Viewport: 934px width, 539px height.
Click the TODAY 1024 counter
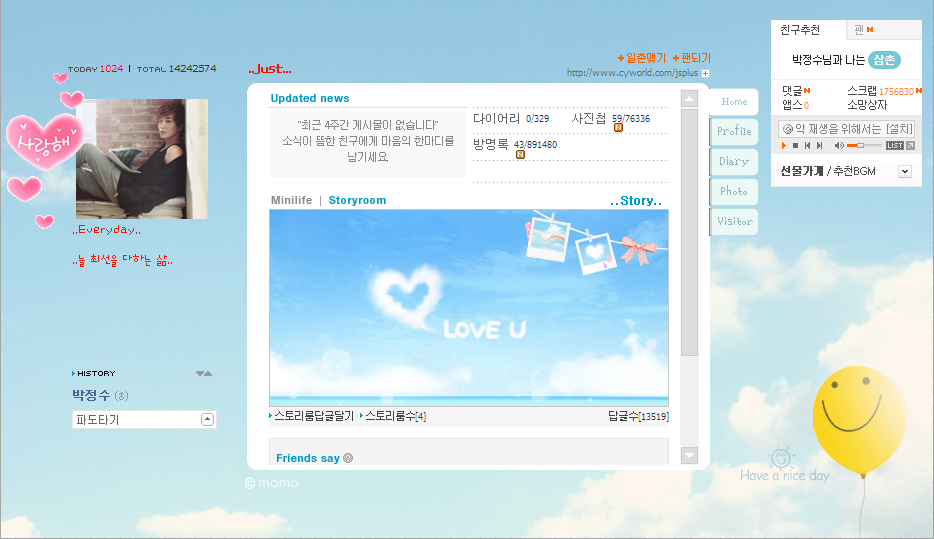point(95,68)
